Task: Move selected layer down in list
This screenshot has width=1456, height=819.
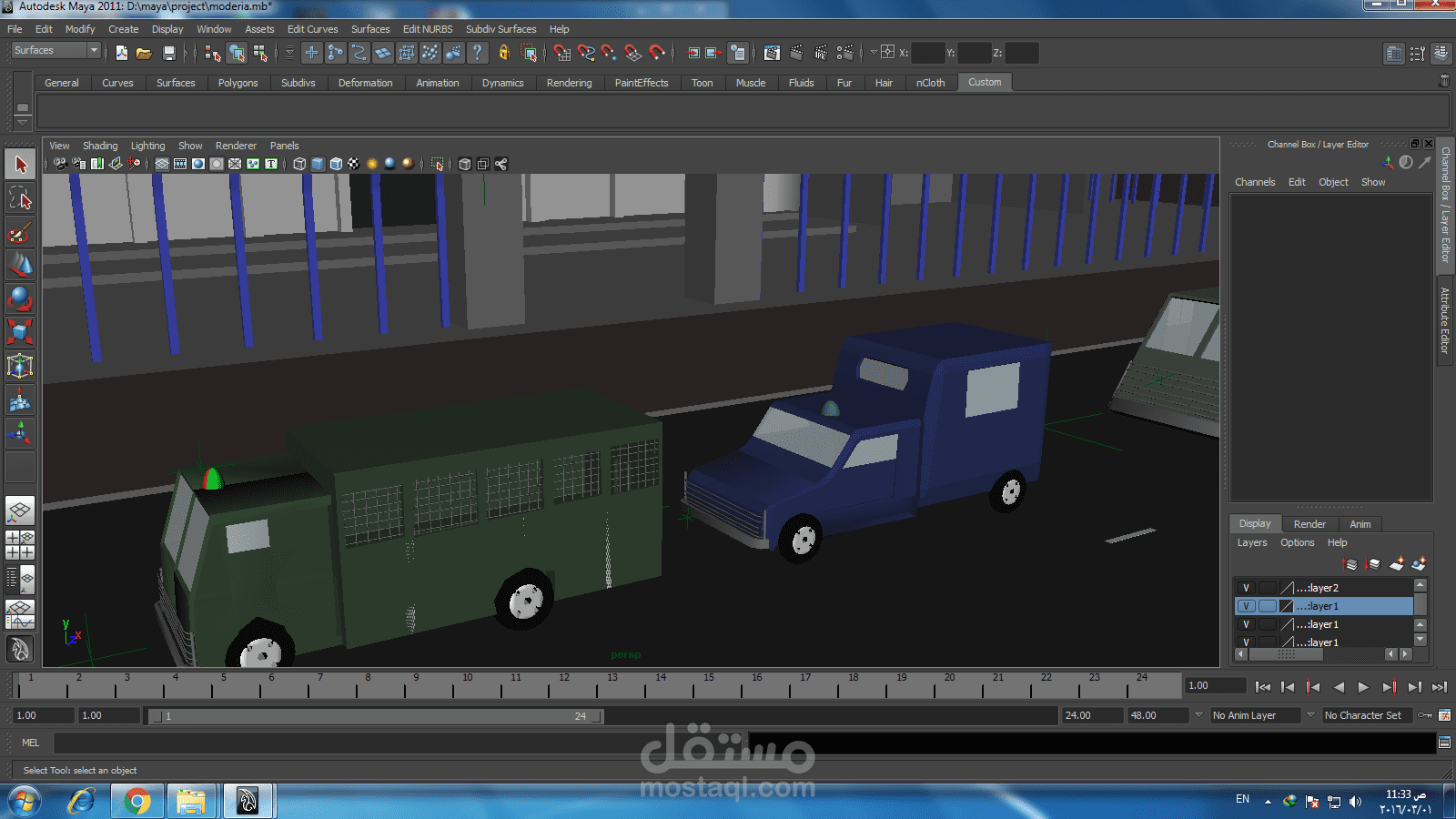Action: [x=1372, y=564]
